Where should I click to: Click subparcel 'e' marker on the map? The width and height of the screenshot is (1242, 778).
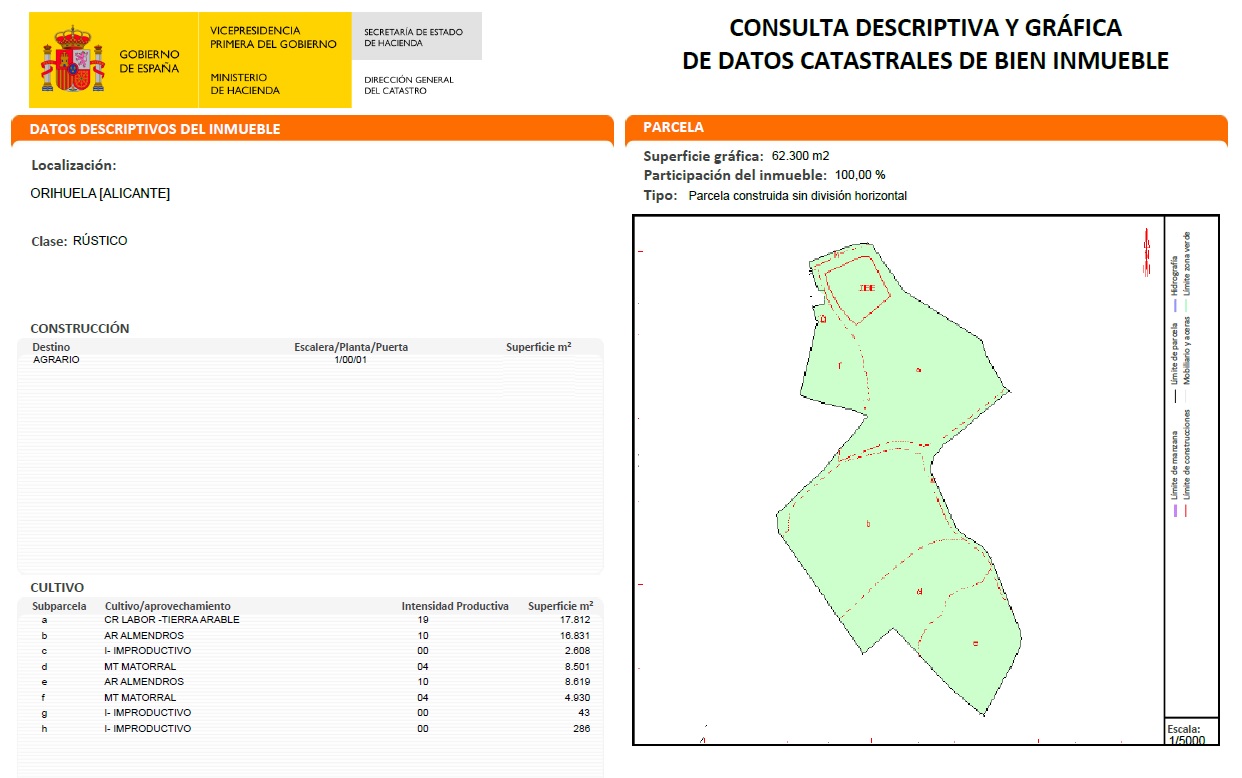pos(974,643)
